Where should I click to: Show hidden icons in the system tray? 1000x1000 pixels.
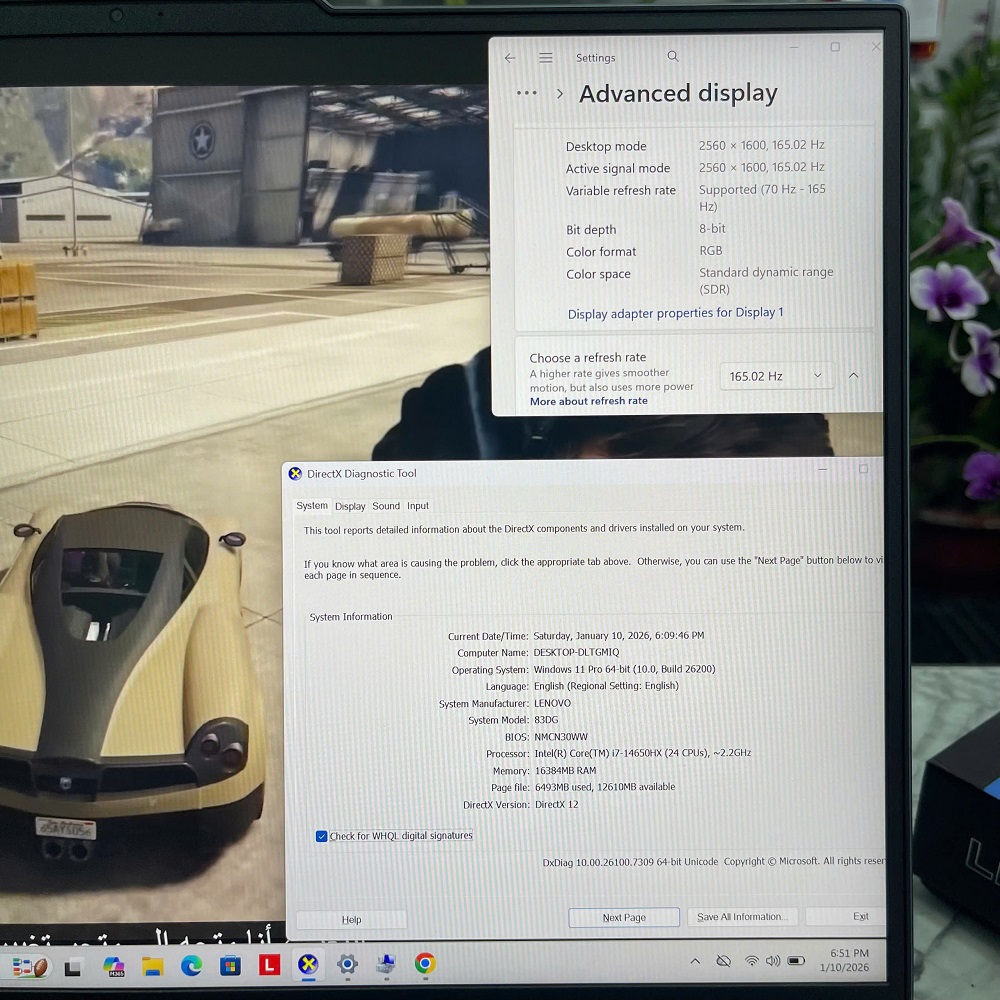(695, 961)
